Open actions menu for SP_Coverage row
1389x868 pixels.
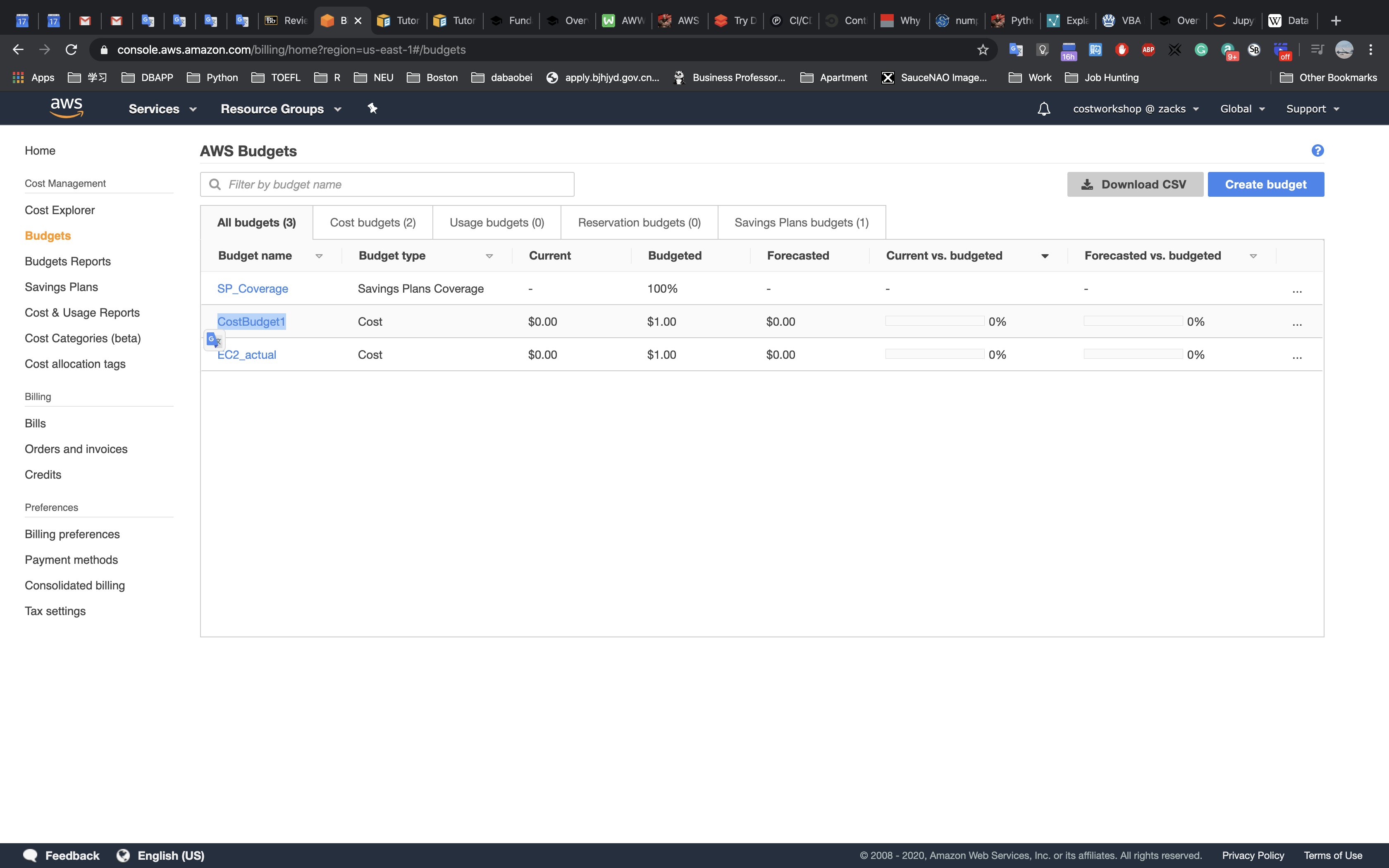tap(1296, 289)
